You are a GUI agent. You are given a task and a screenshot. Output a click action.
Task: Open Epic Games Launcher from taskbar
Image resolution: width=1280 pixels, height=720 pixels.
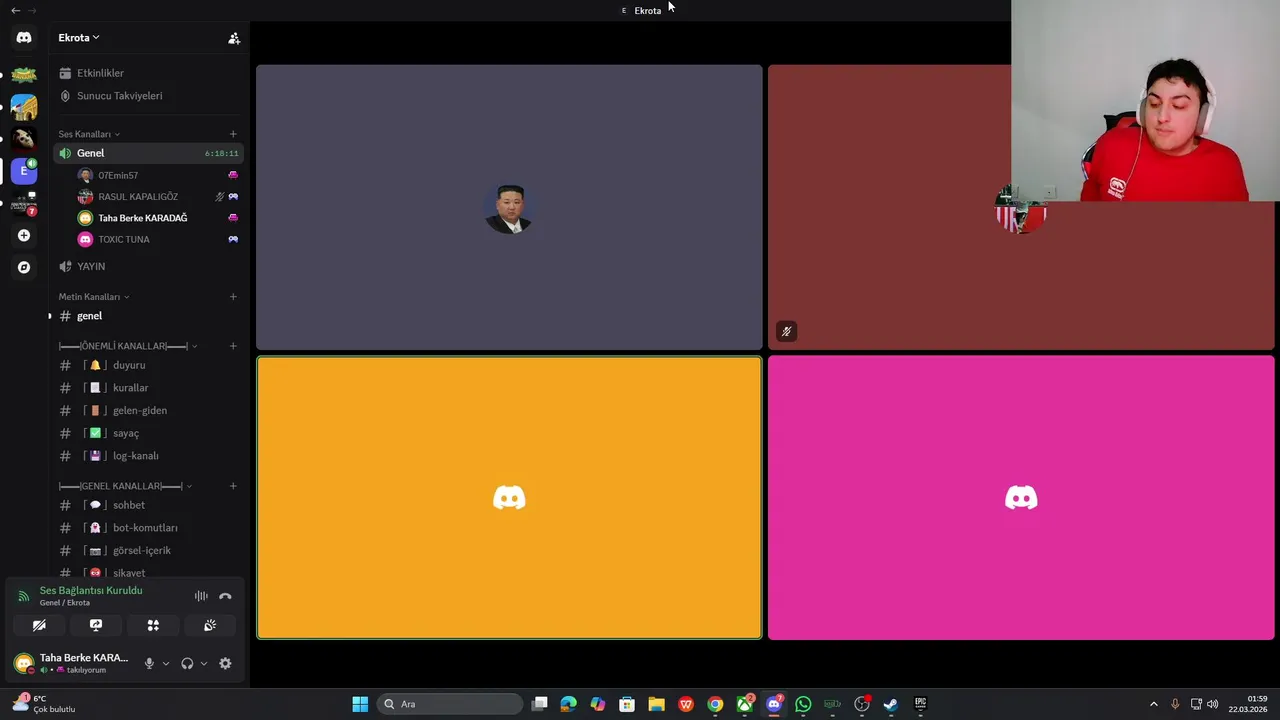920,704
